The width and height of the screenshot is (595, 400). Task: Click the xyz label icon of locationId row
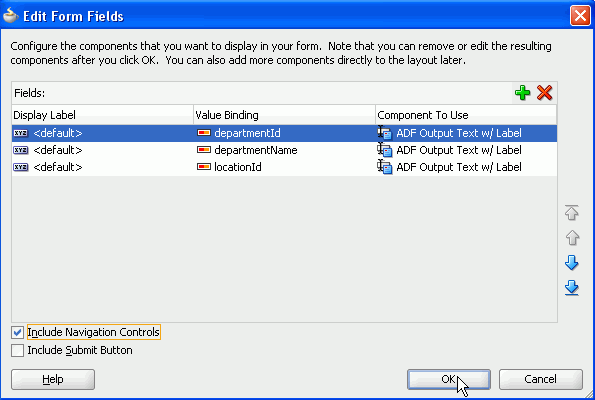(x=20, y=167)
